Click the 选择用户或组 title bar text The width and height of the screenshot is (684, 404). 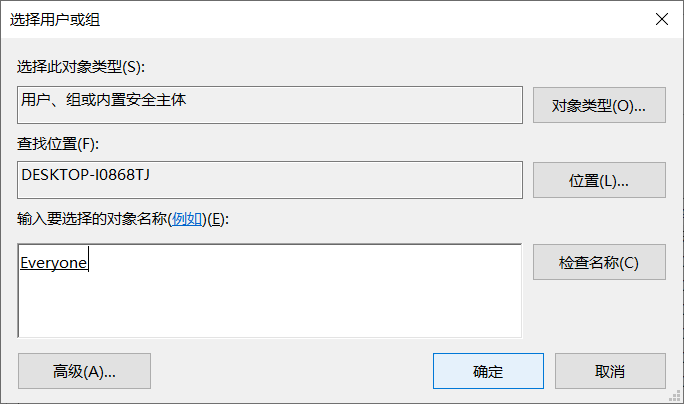coord(55,19)
